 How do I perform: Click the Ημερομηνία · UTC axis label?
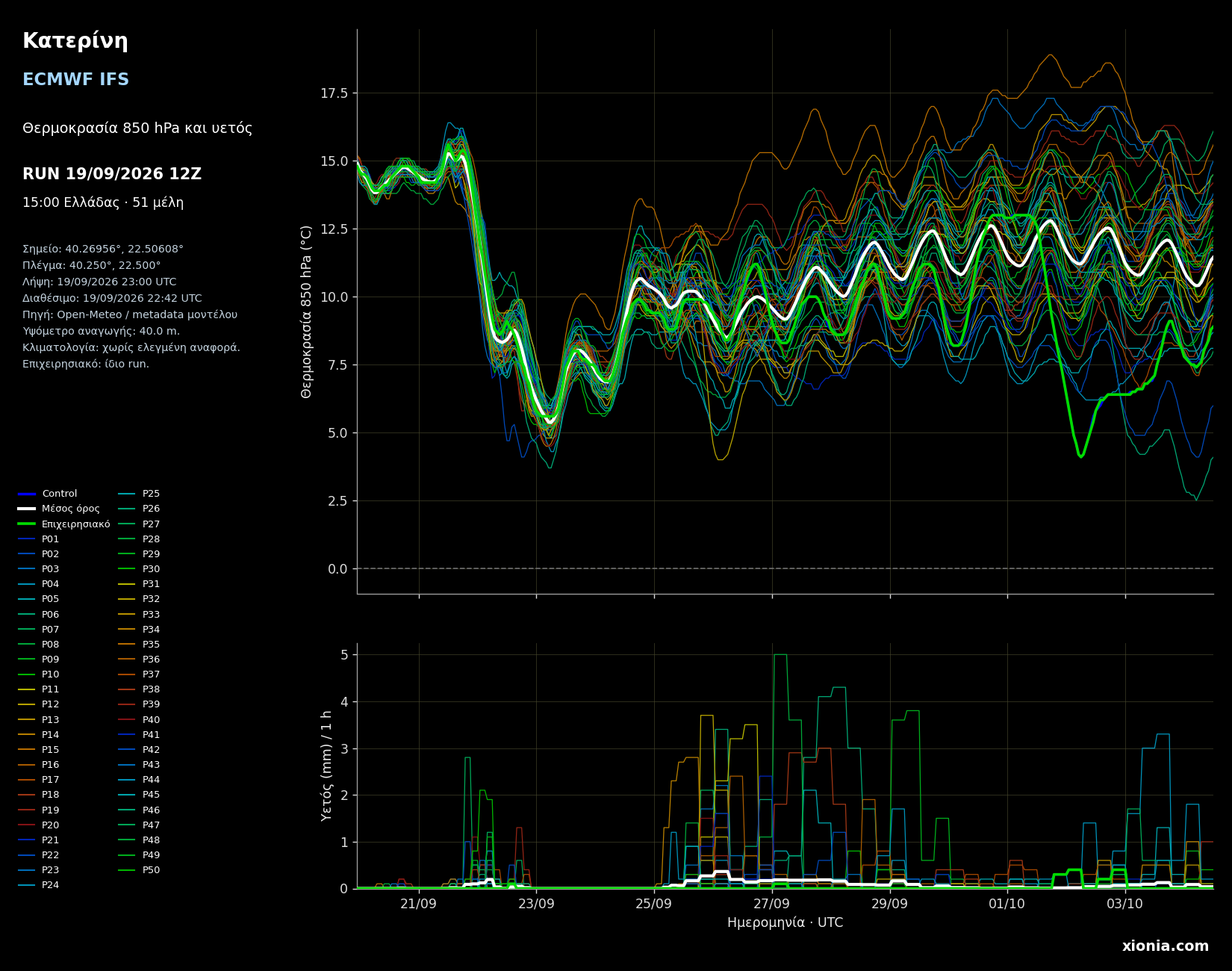click(785, 923)
